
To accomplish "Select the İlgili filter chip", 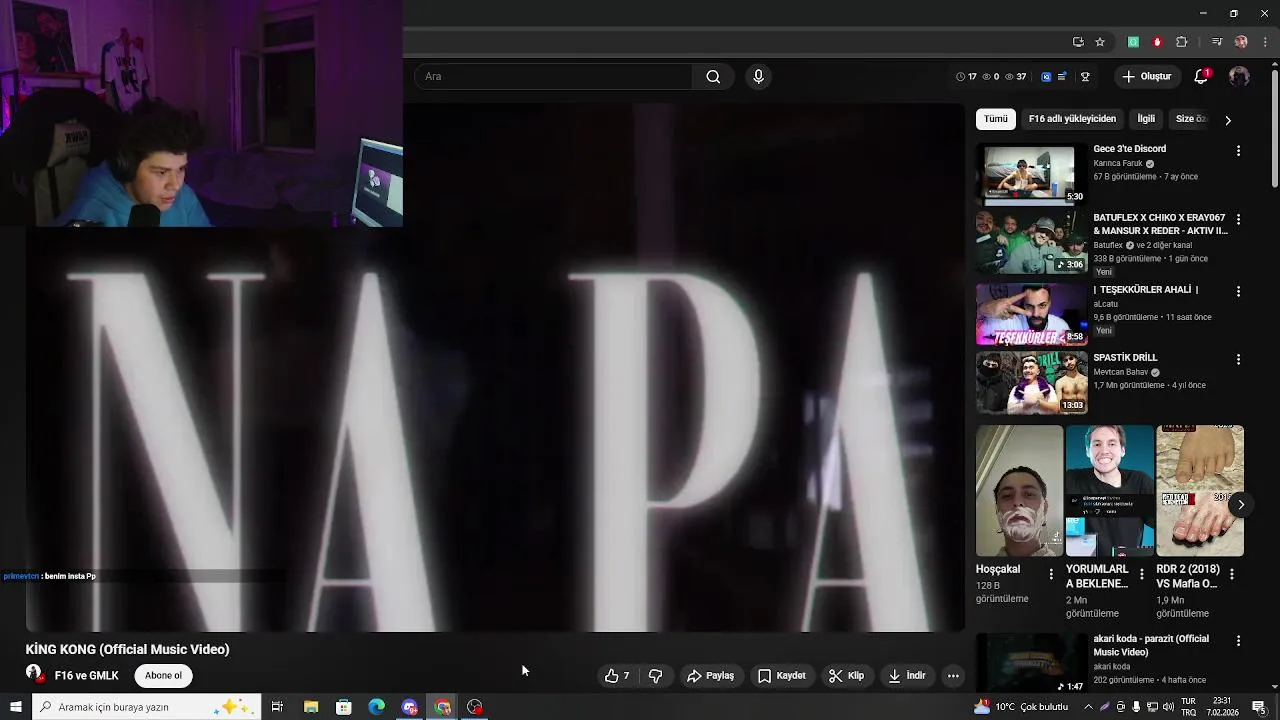I will coord(1146,119).
